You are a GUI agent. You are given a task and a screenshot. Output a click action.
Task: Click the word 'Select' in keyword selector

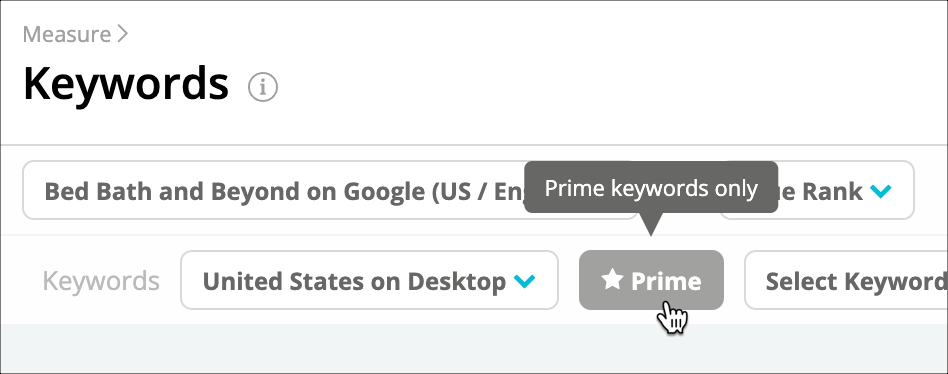(x=800, y=282)
